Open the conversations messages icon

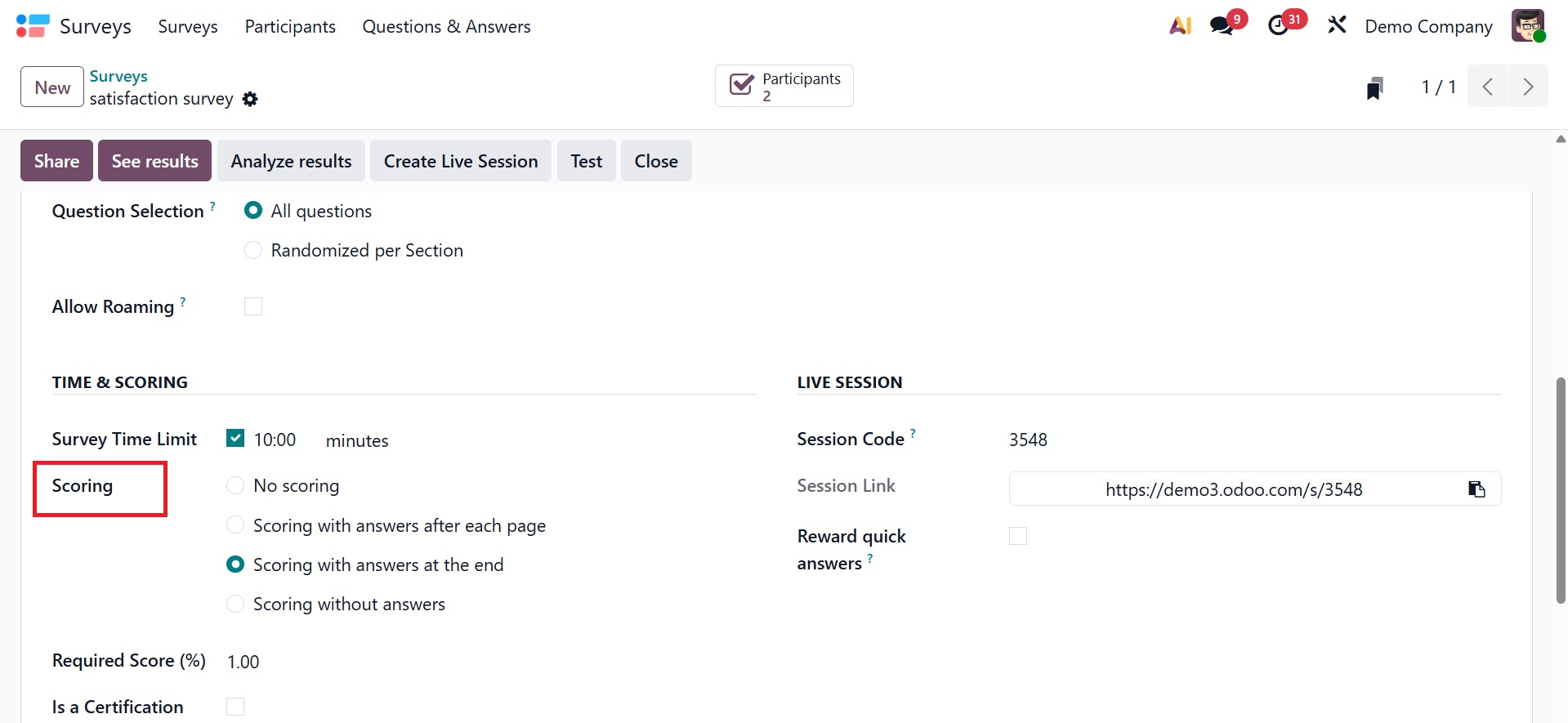point(1222,26)
